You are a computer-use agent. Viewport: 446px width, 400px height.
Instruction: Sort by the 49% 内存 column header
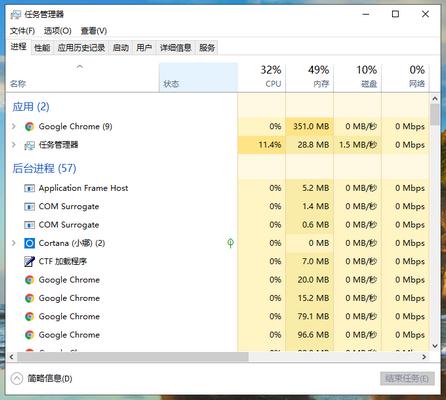[x=310, y=77]
